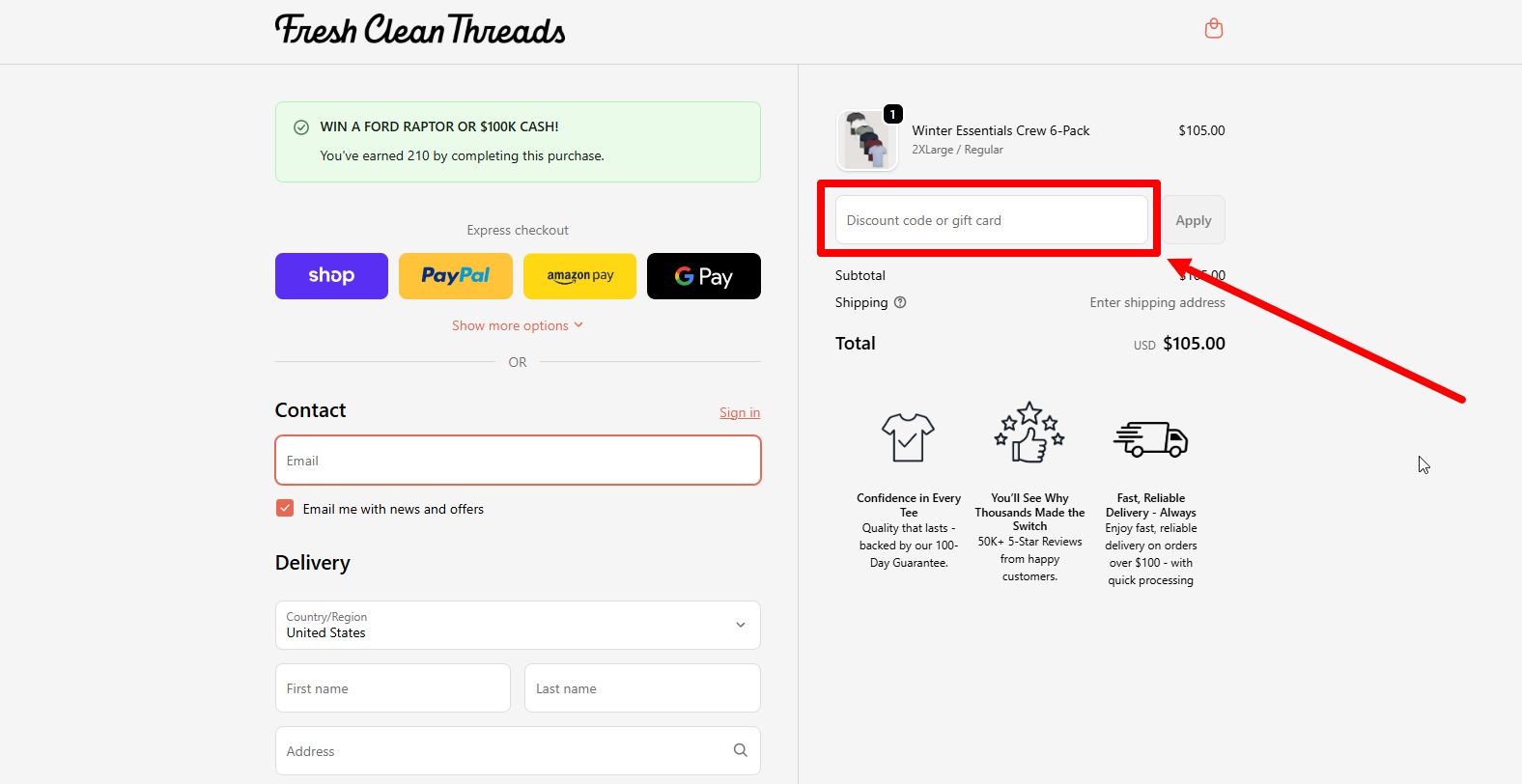1522x784 pixels.
Task: Select the Shop Pay express checkout
Action: 331,276
